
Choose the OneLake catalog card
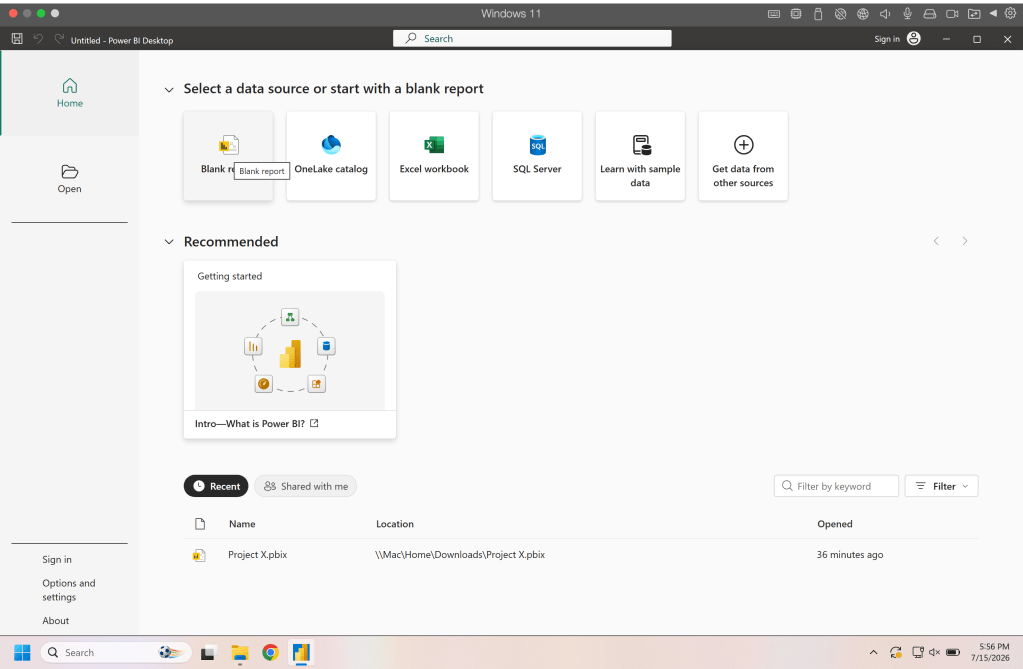(x=331, y=155)
